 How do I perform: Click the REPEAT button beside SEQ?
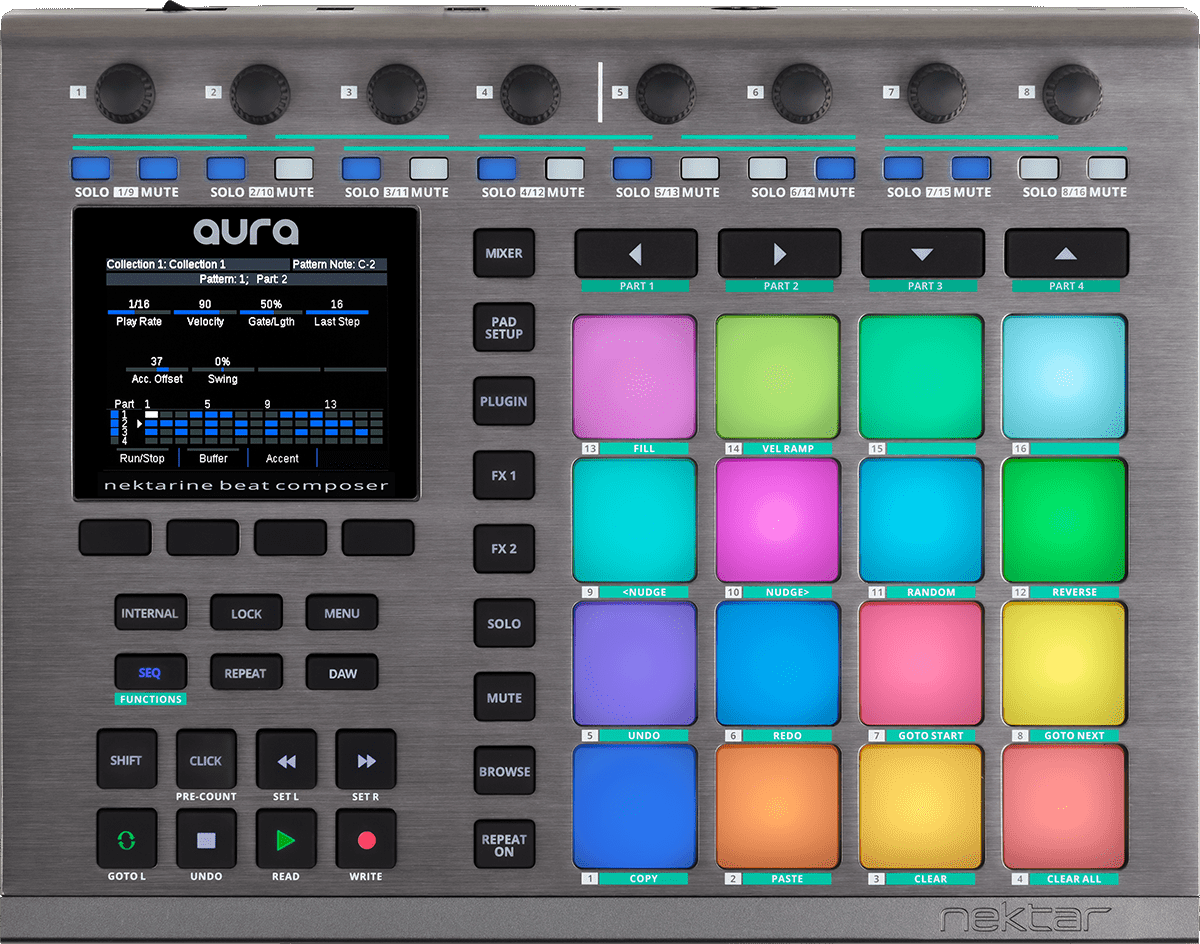pos(246,673)
